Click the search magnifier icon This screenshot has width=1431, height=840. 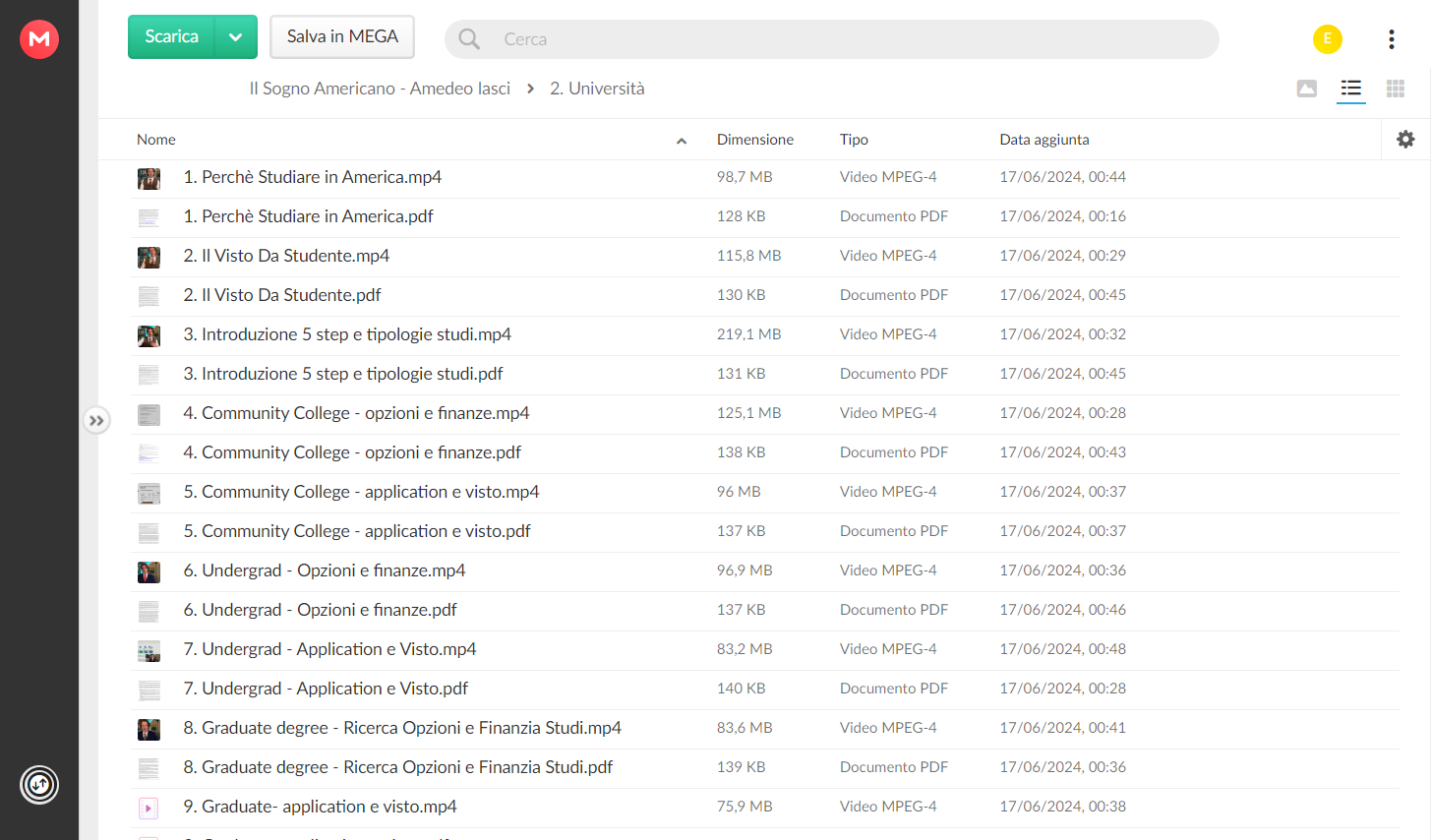point(469,39)
